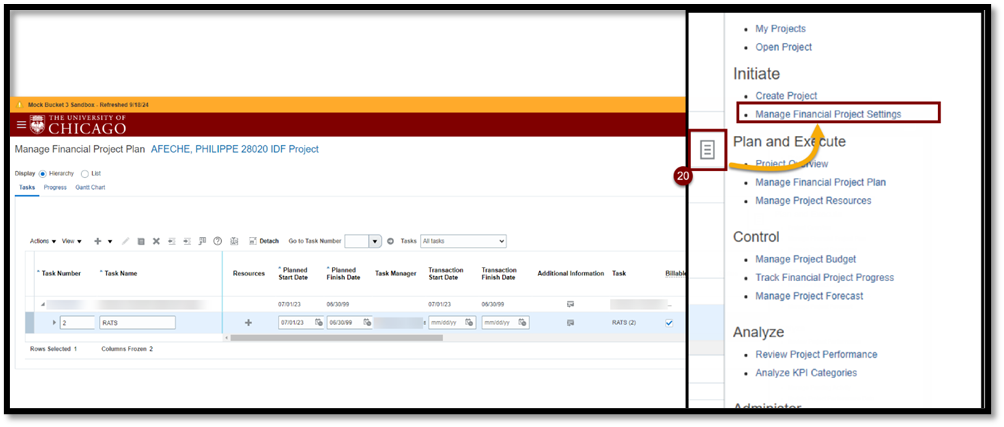Image resolution: width=1004 pixels, height=427 pixels.
Task: Open the tasks panel drawer icon
Action: pyautogui.click(x=707, y=150)
